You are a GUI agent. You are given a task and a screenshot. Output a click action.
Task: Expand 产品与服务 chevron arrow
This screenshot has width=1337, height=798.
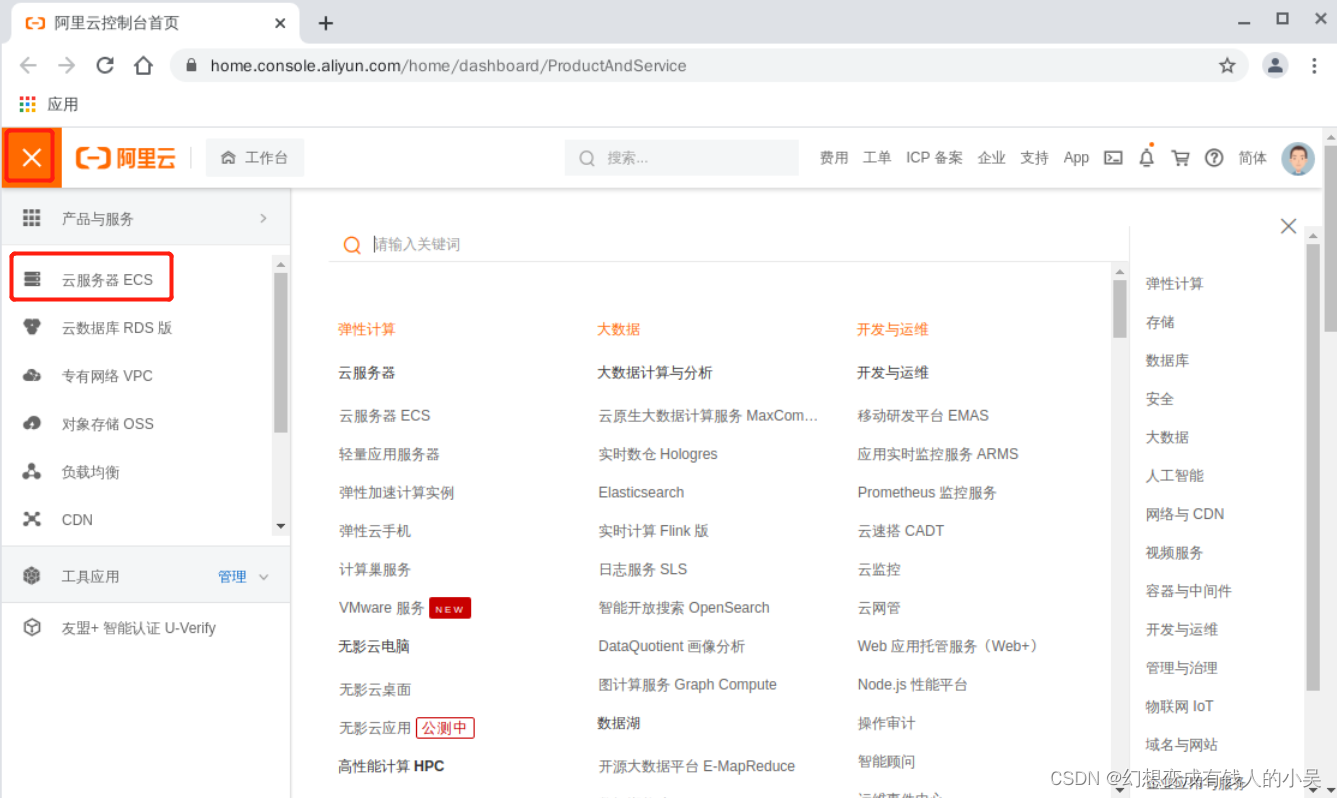point(264,218)
